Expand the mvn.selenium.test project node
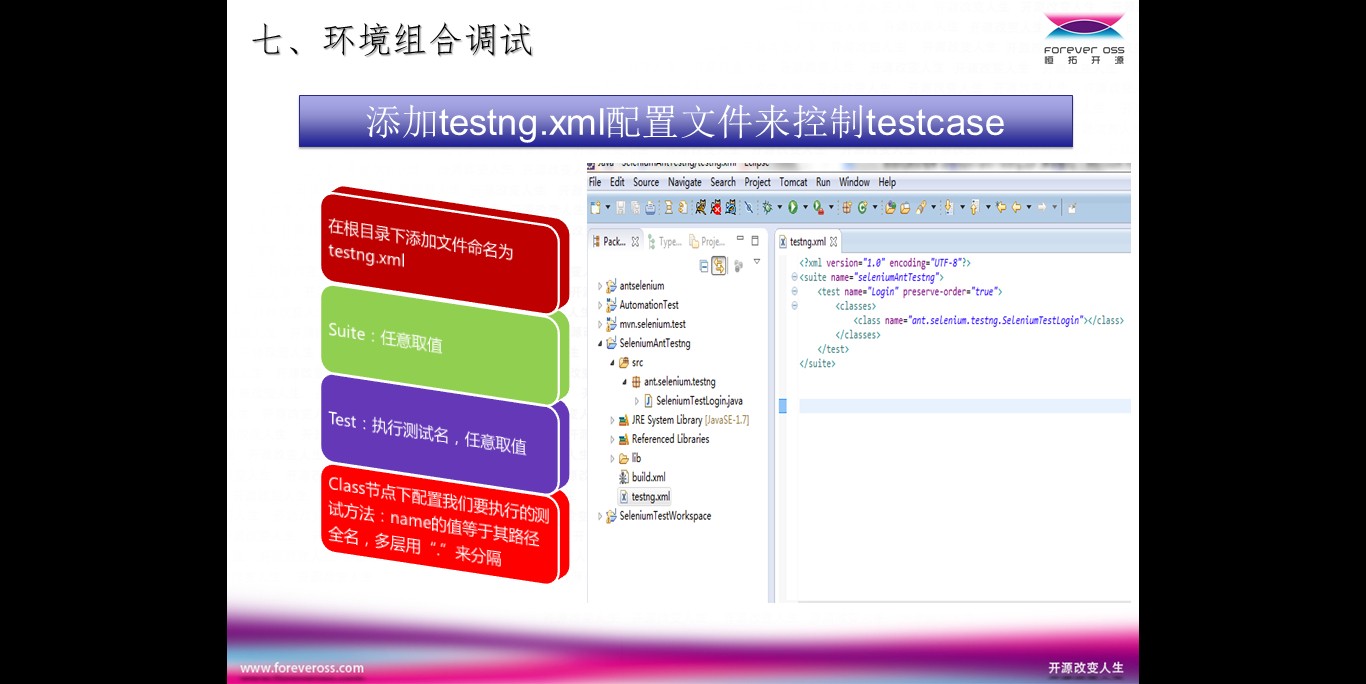1366x684 pixels. pos(600,324)
